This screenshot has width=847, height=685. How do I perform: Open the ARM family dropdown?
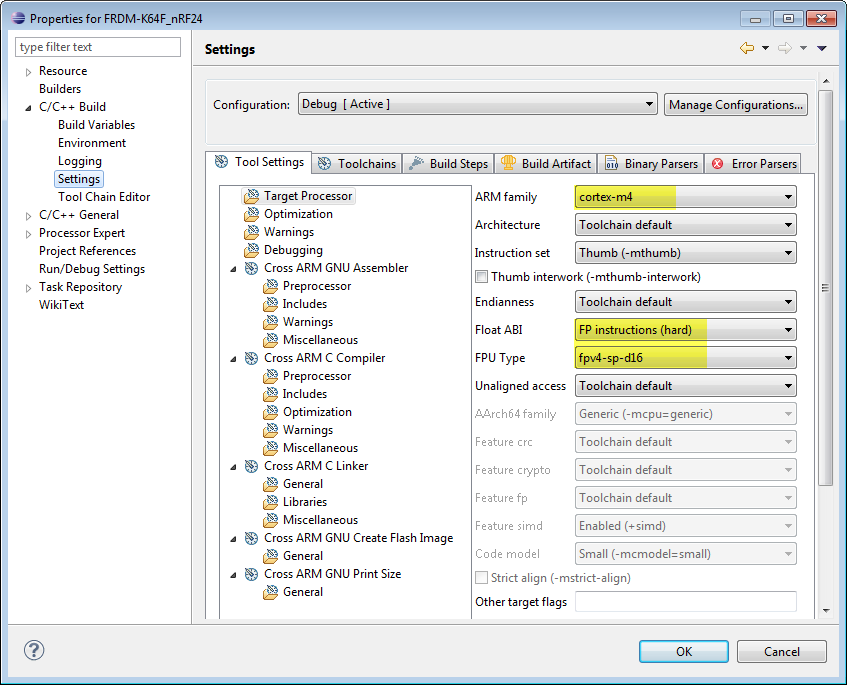pos(686,197)
